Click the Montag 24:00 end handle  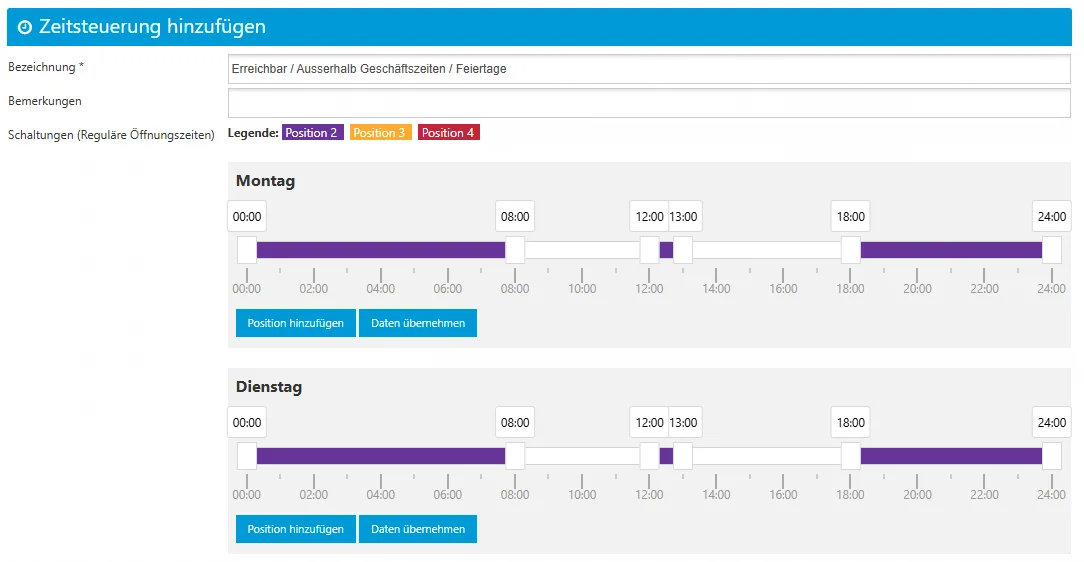(1051, 250)
